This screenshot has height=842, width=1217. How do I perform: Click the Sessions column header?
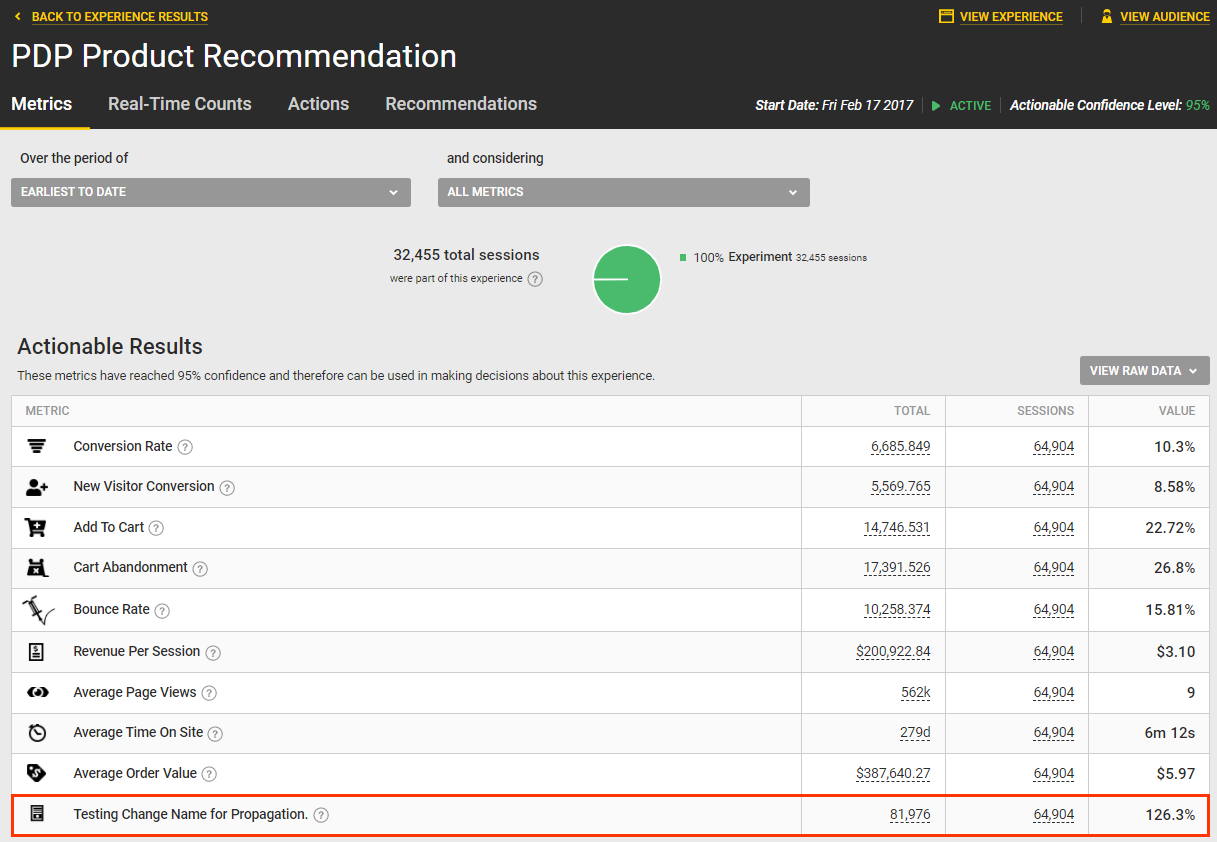[1046, 411]
